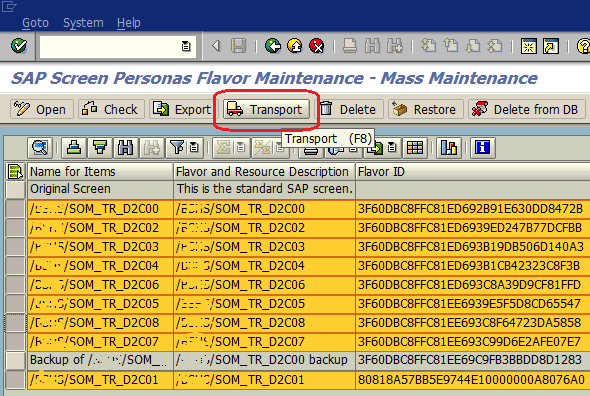The image size is (590, 396).
Task: Click the Change Layout grid icon
Action: tap(415, 147)
